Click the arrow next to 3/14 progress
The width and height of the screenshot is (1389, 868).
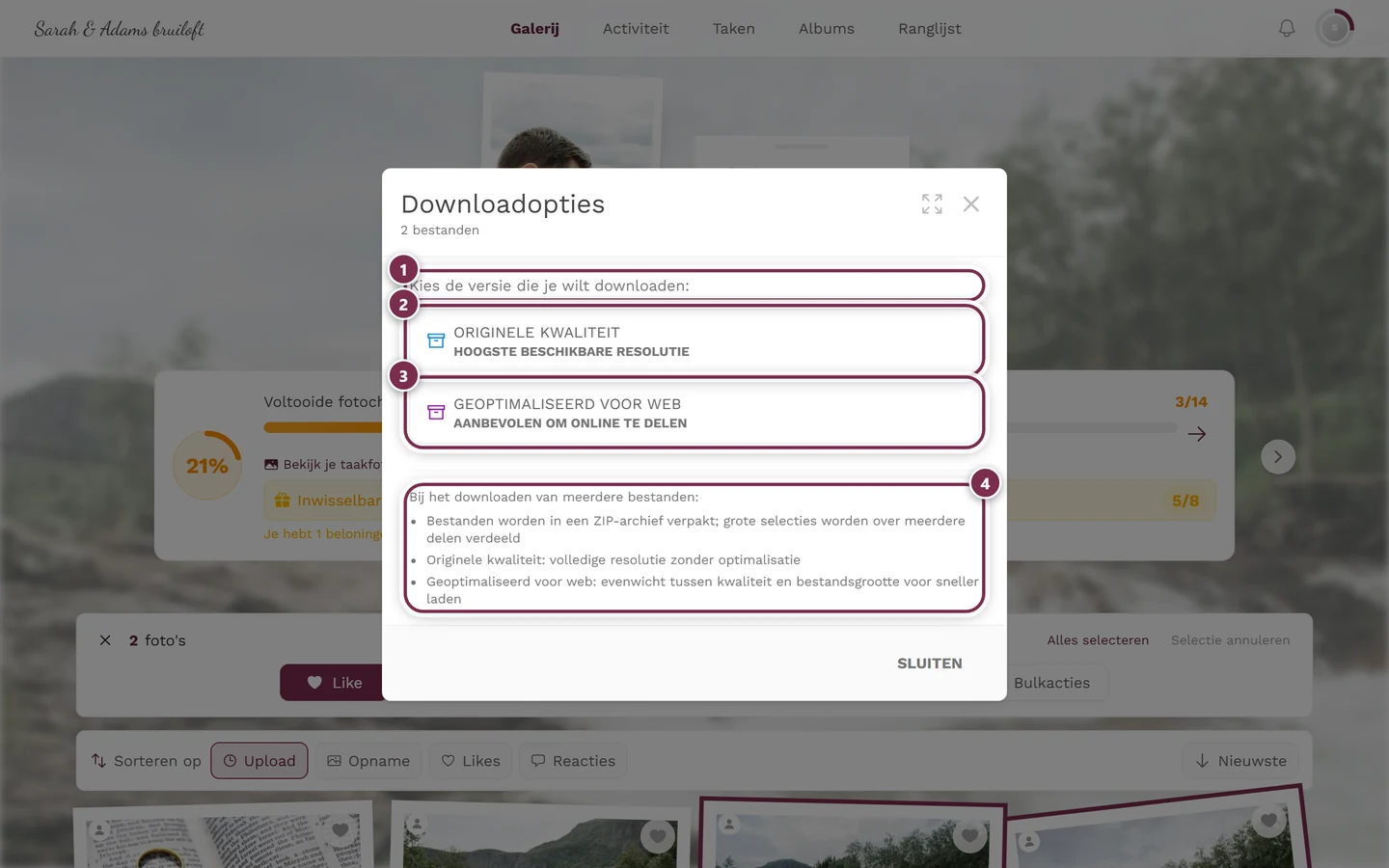(1197, 434)
